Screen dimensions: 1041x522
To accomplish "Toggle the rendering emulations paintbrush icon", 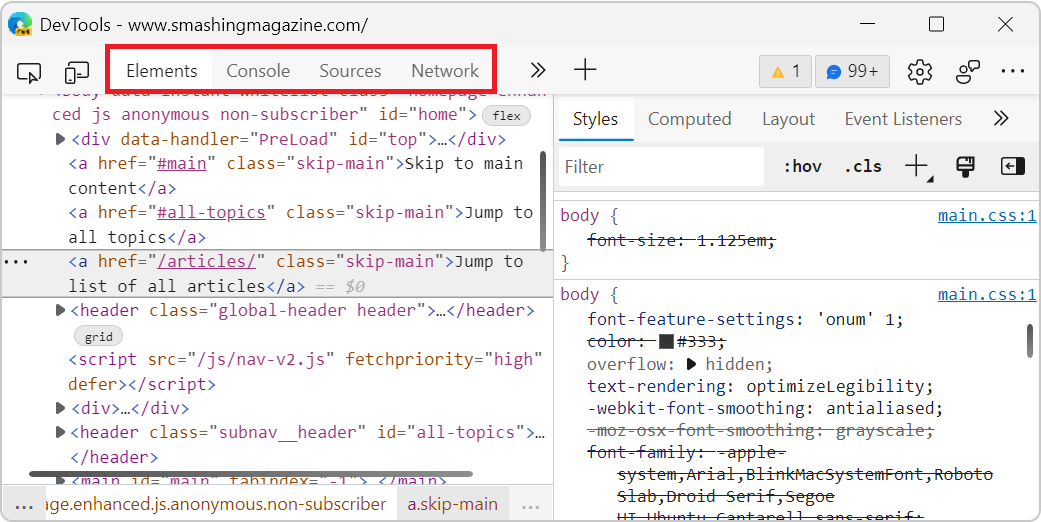I will [x=965, y=167].
